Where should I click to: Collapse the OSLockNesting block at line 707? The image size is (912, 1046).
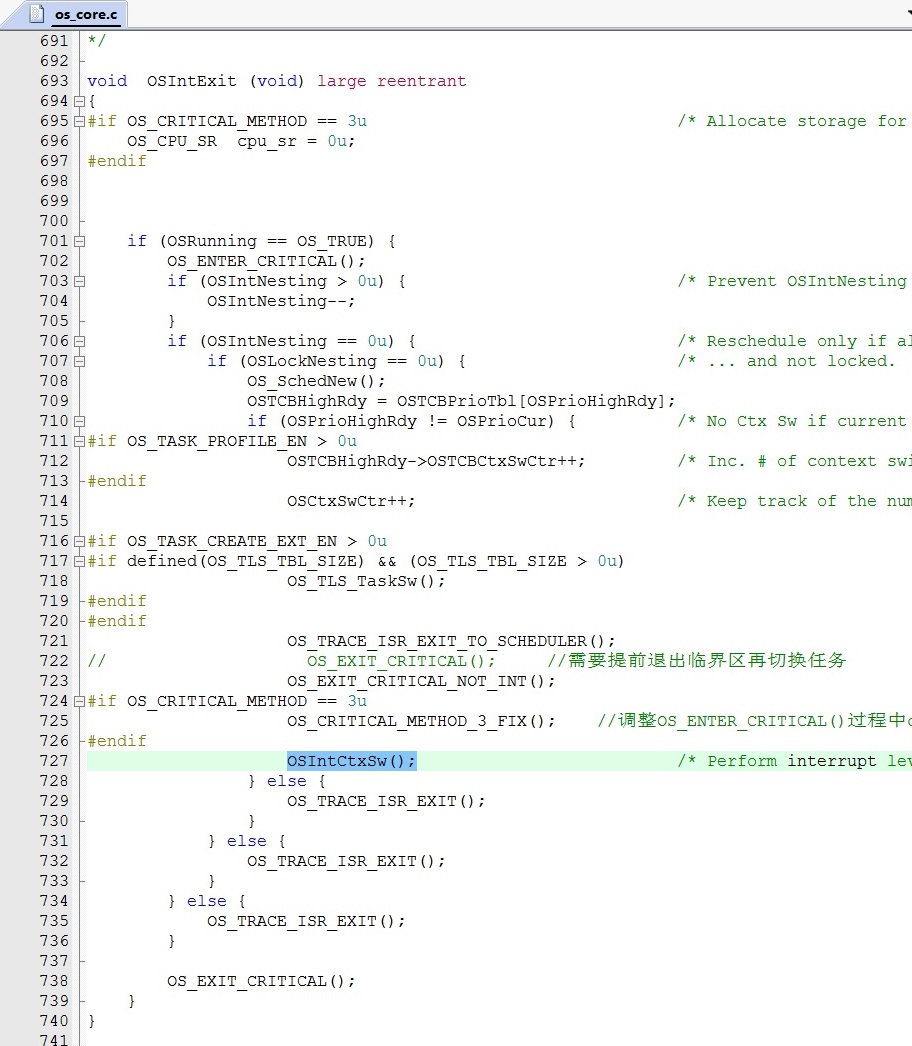79,362
